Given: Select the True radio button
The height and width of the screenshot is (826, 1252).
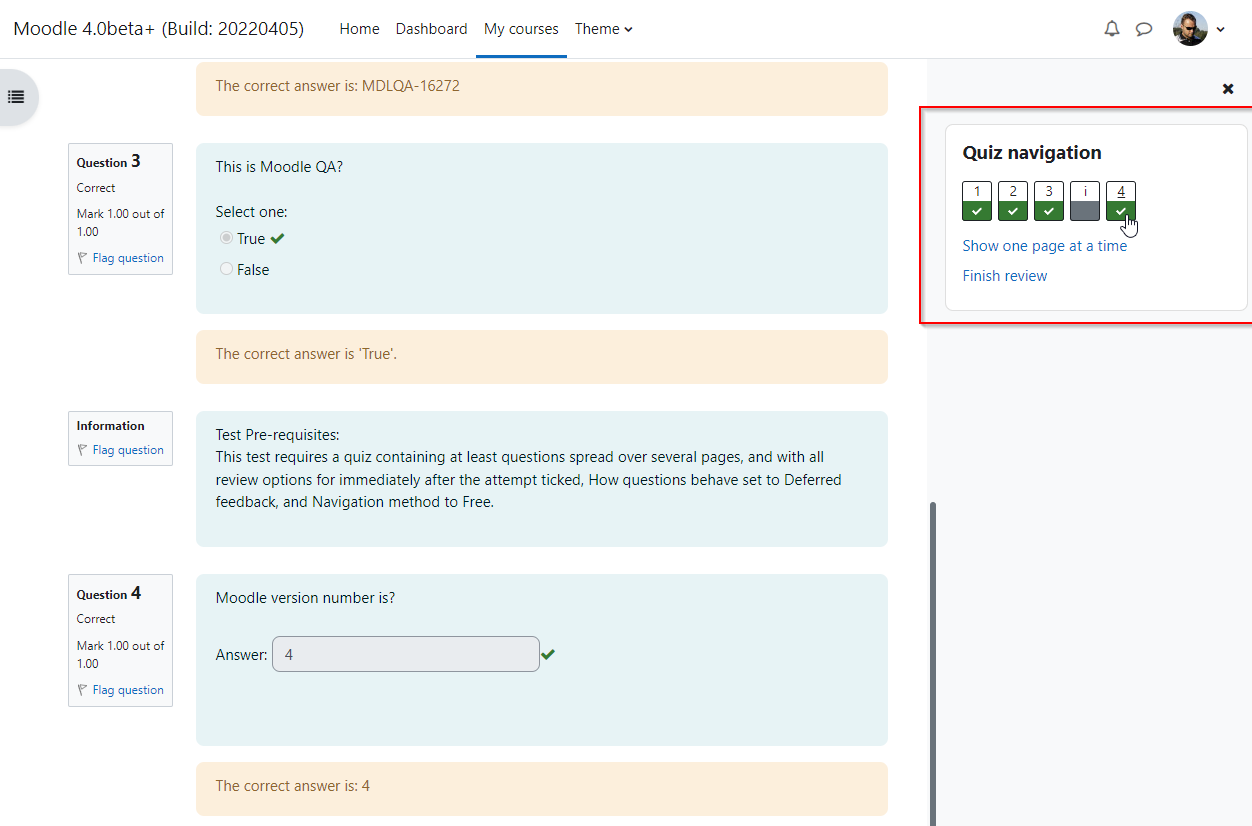Looking at the screenshot, I should click(226, 238).
